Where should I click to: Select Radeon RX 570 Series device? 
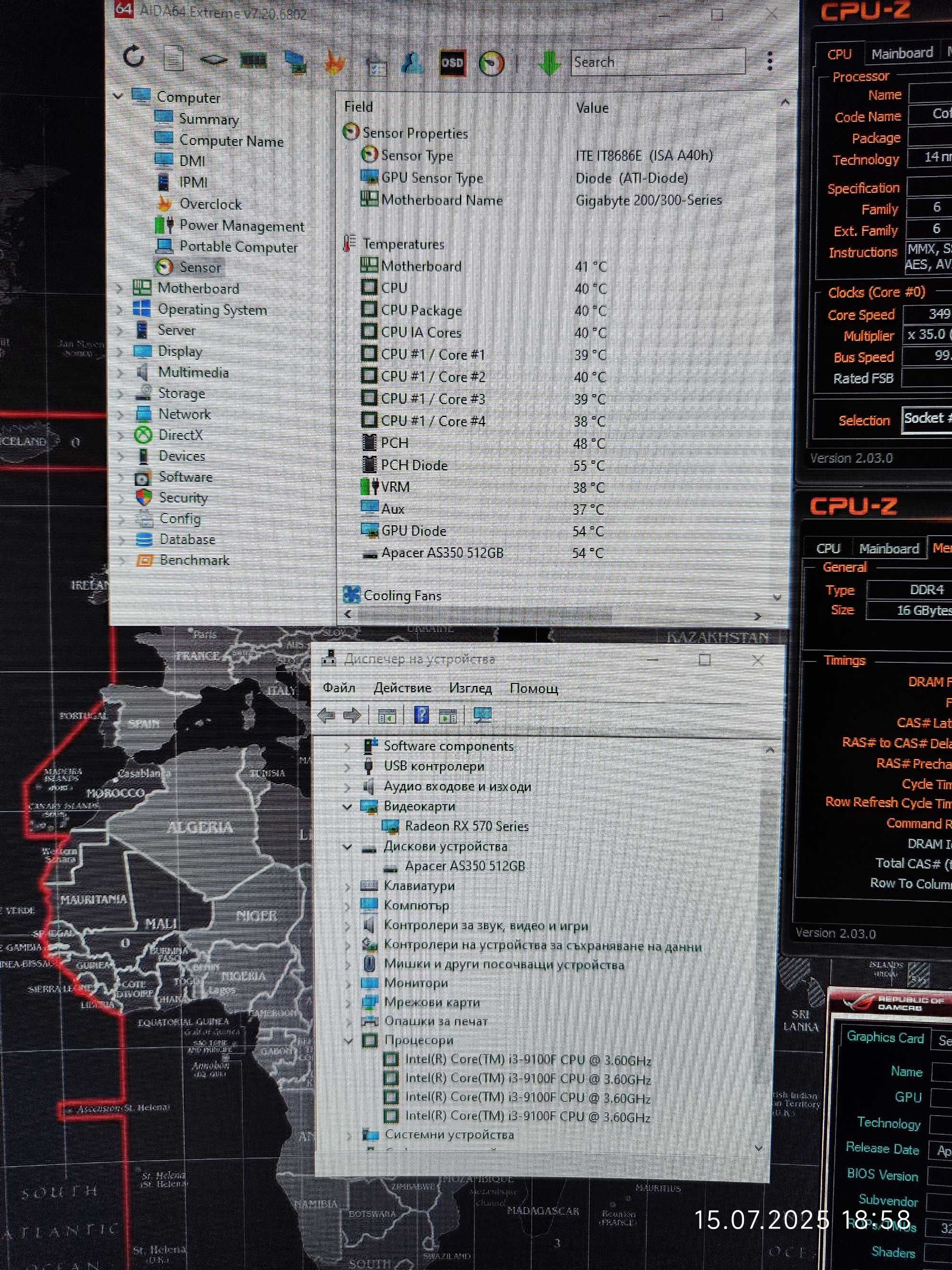coord(466,826)
